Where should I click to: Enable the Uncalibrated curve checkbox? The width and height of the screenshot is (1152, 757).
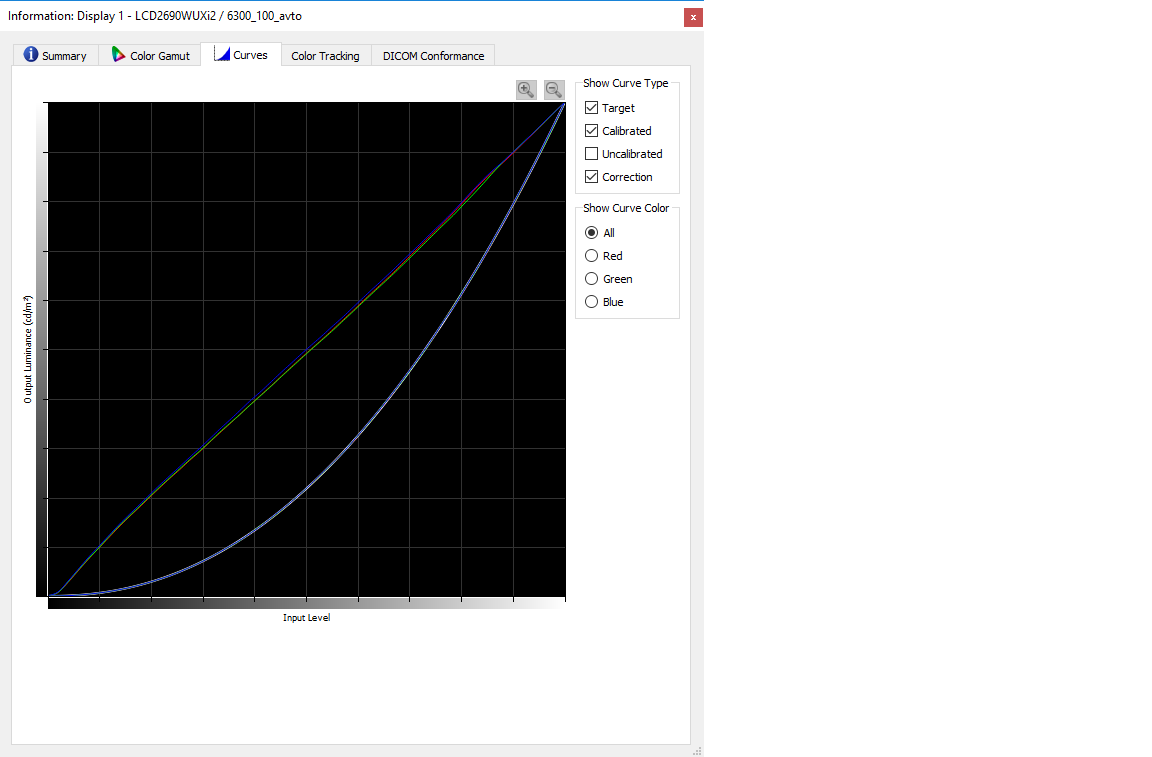[x=591, y=154]
